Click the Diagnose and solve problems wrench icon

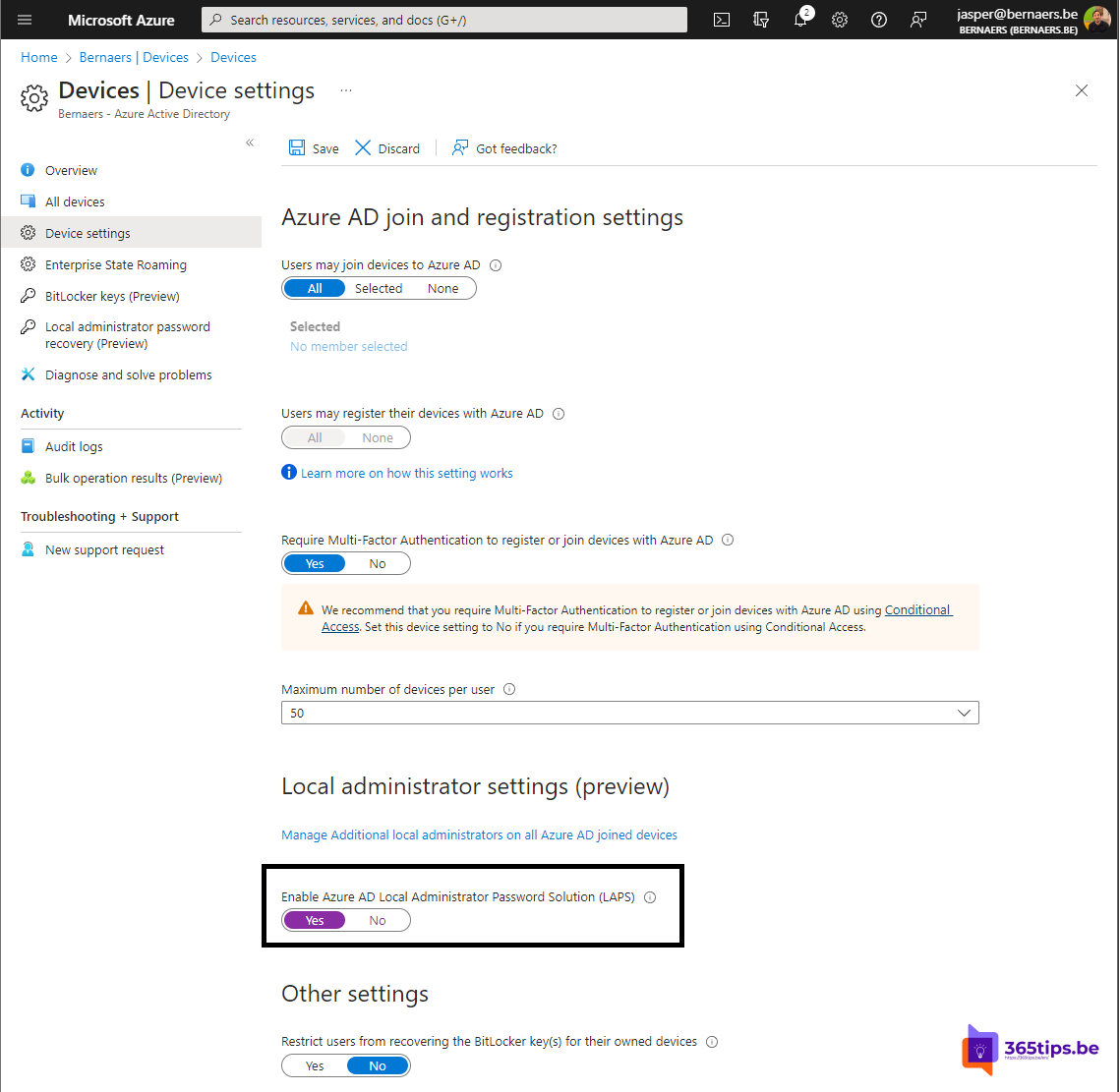click(28, 374)
